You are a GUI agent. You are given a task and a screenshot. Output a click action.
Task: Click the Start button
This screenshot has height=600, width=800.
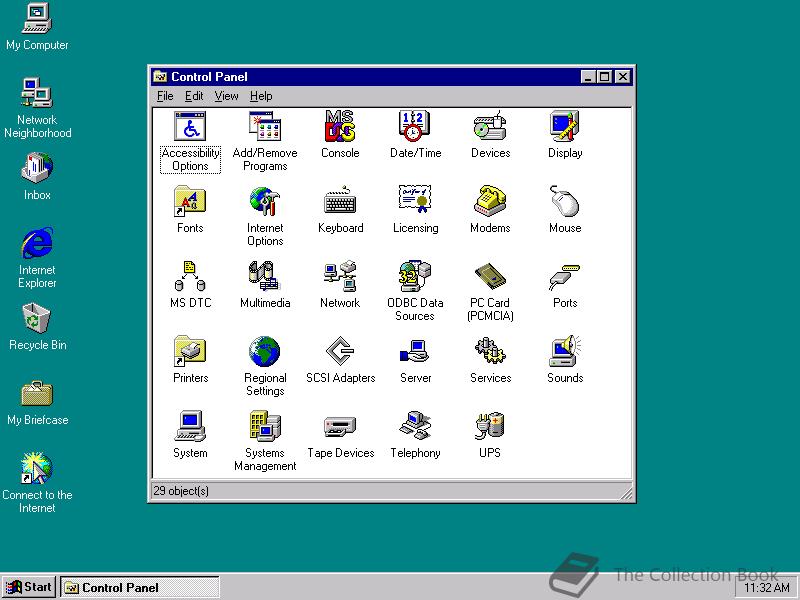(29, 587)
